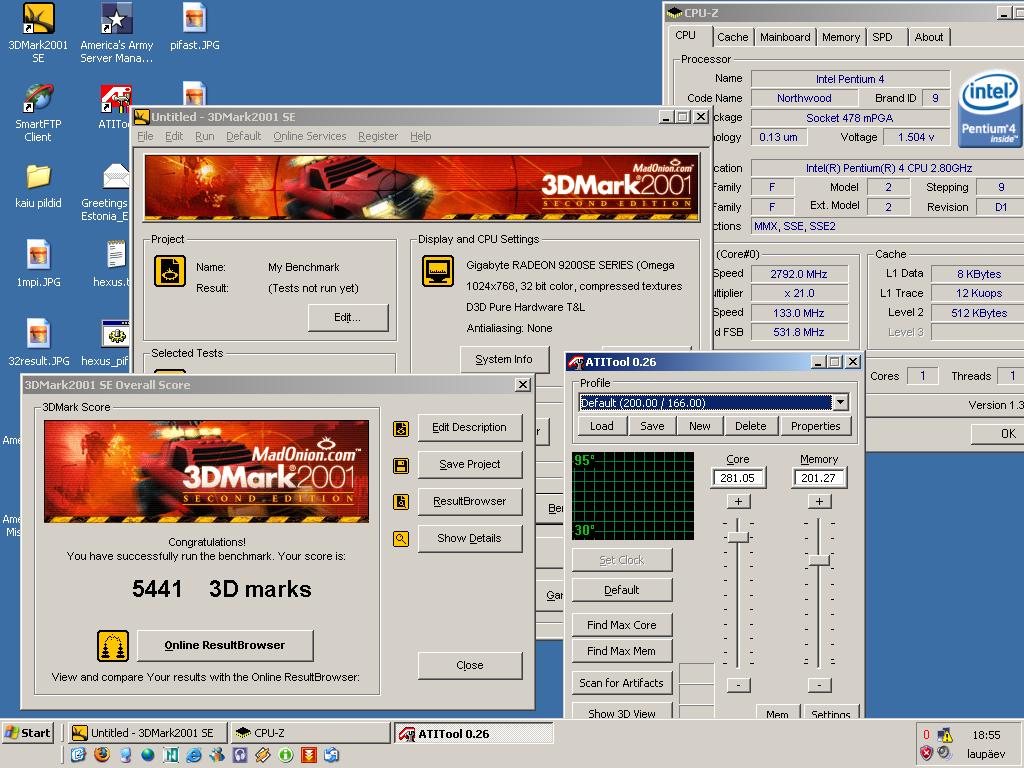The width and height of the screenshot is (1024, 768).
Task: Click the Show Details magnifier icon
Action: pyautogui.click(x=401, y=539)
